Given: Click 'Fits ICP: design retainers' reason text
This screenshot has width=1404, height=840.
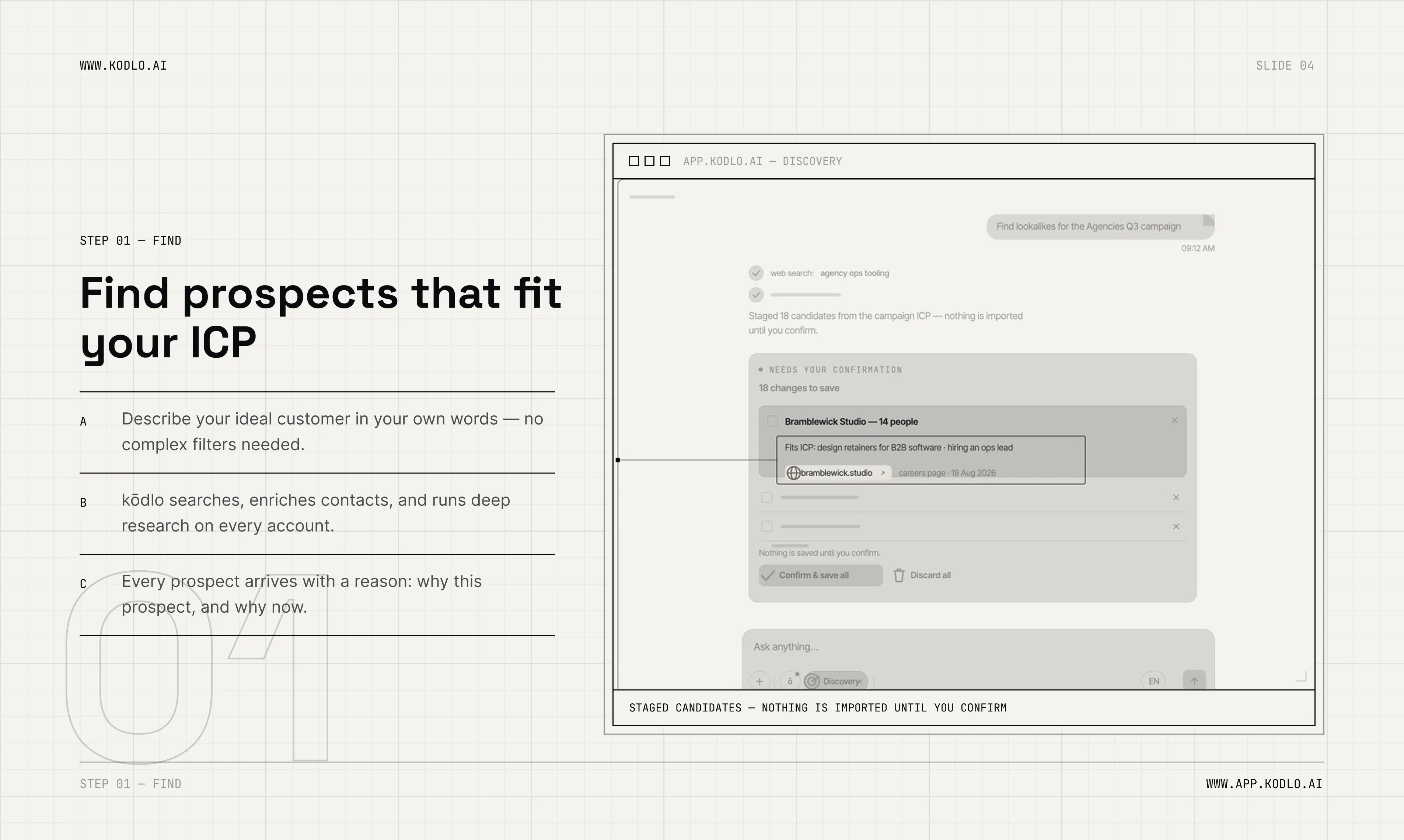Looking at the screenshot, I should (x=898, y=447).
